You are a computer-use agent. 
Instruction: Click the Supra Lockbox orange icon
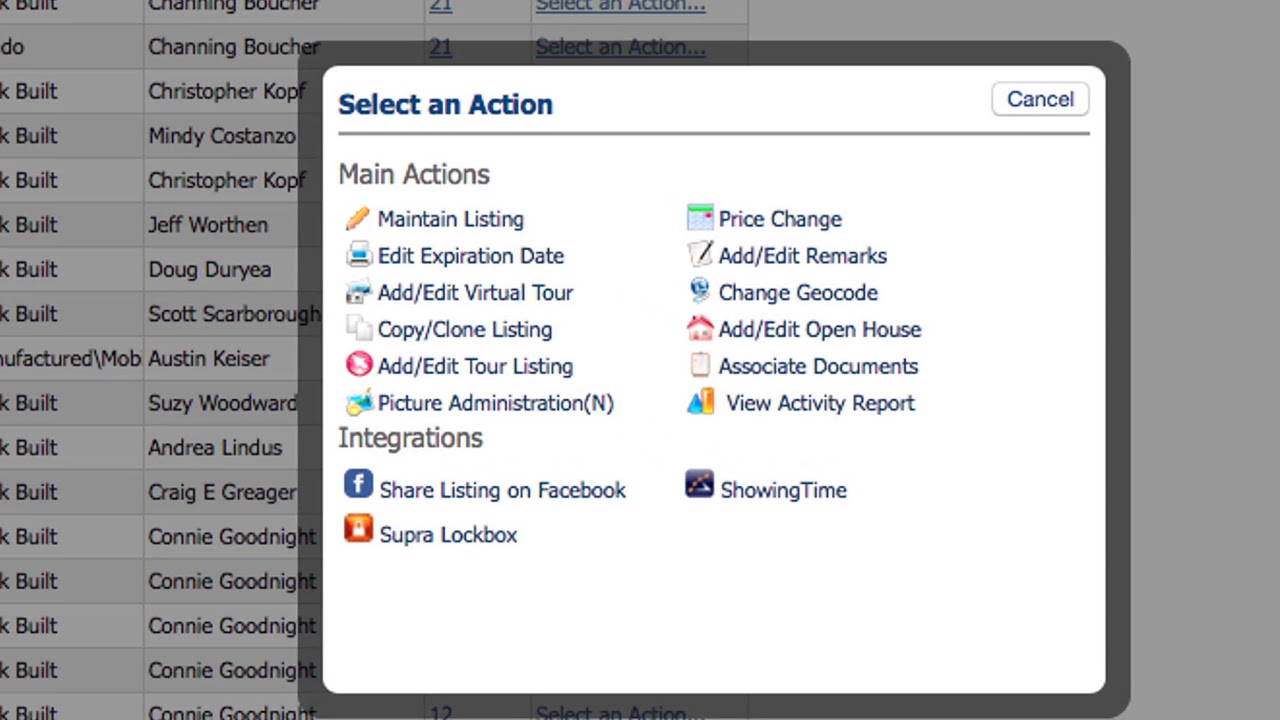click(x=358, y=529)
